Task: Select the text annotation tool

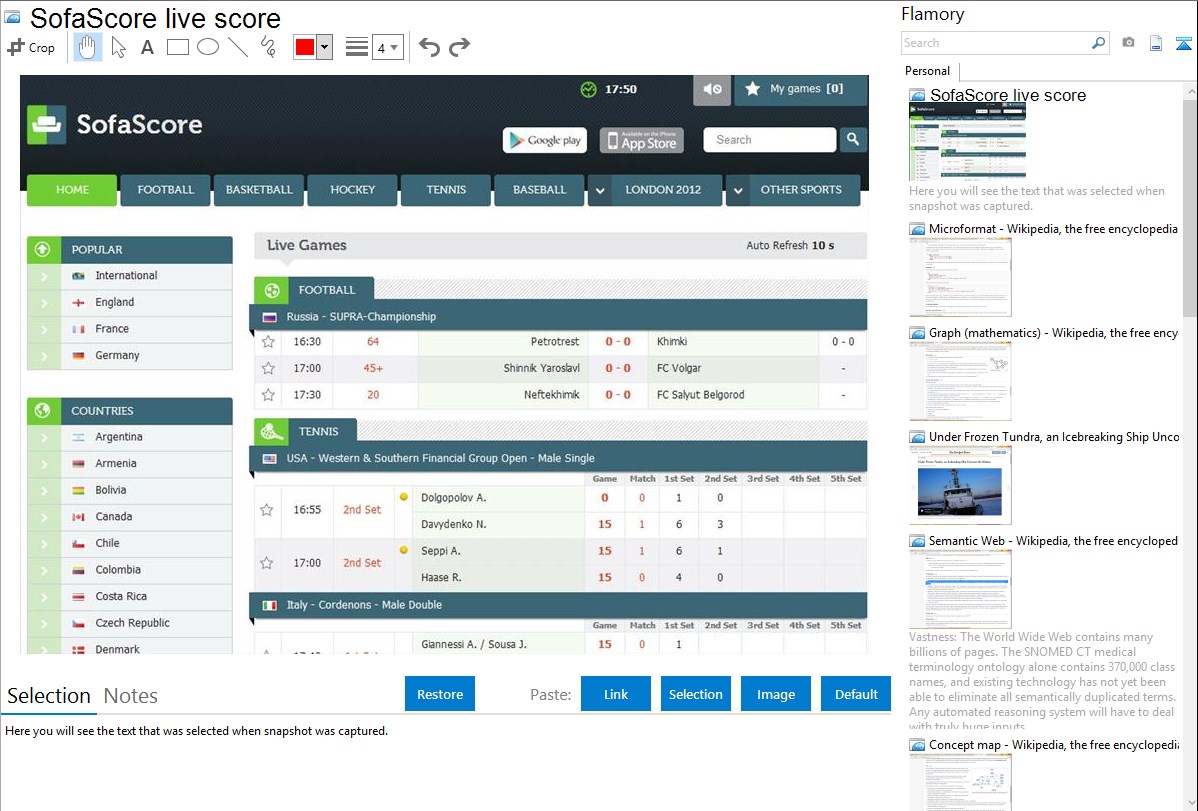Action: click(147, 47)
